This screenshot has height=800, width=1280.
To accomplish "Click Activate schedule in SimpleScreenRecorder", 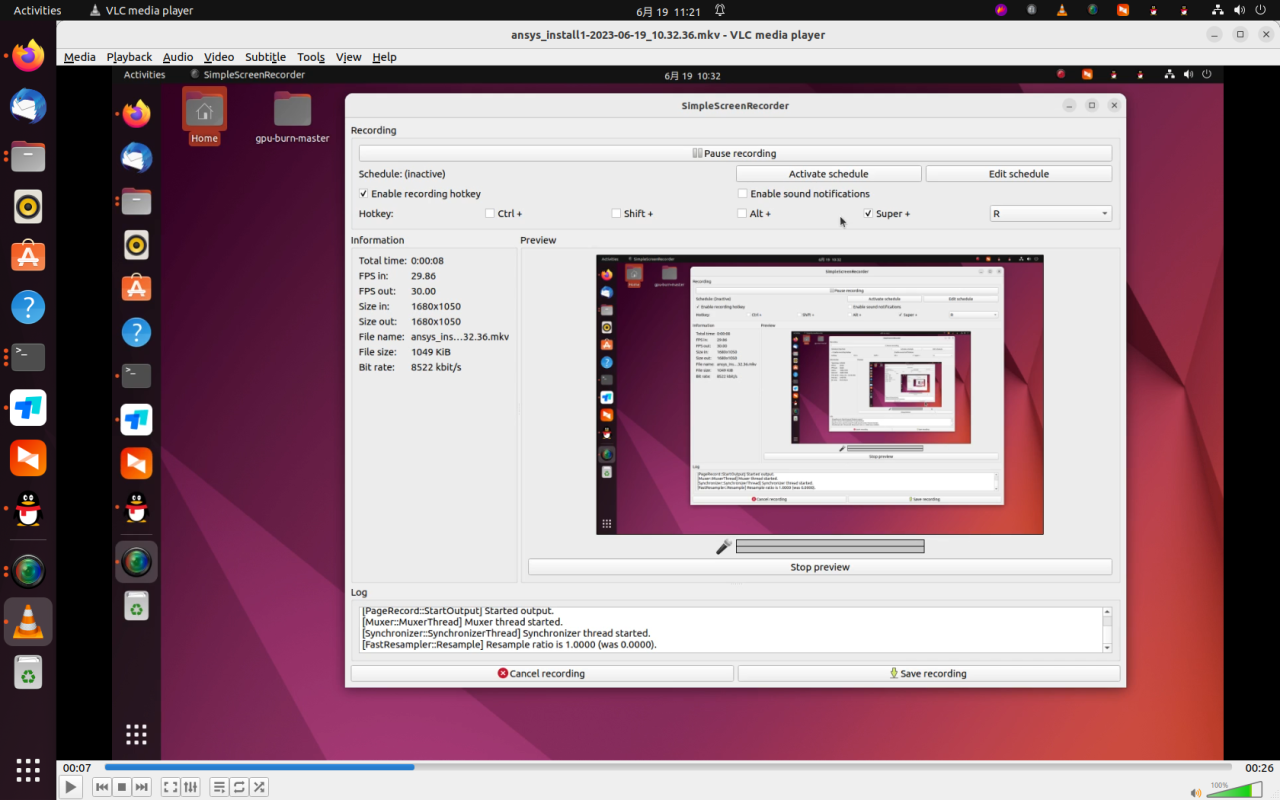I will tap(828, 174).
